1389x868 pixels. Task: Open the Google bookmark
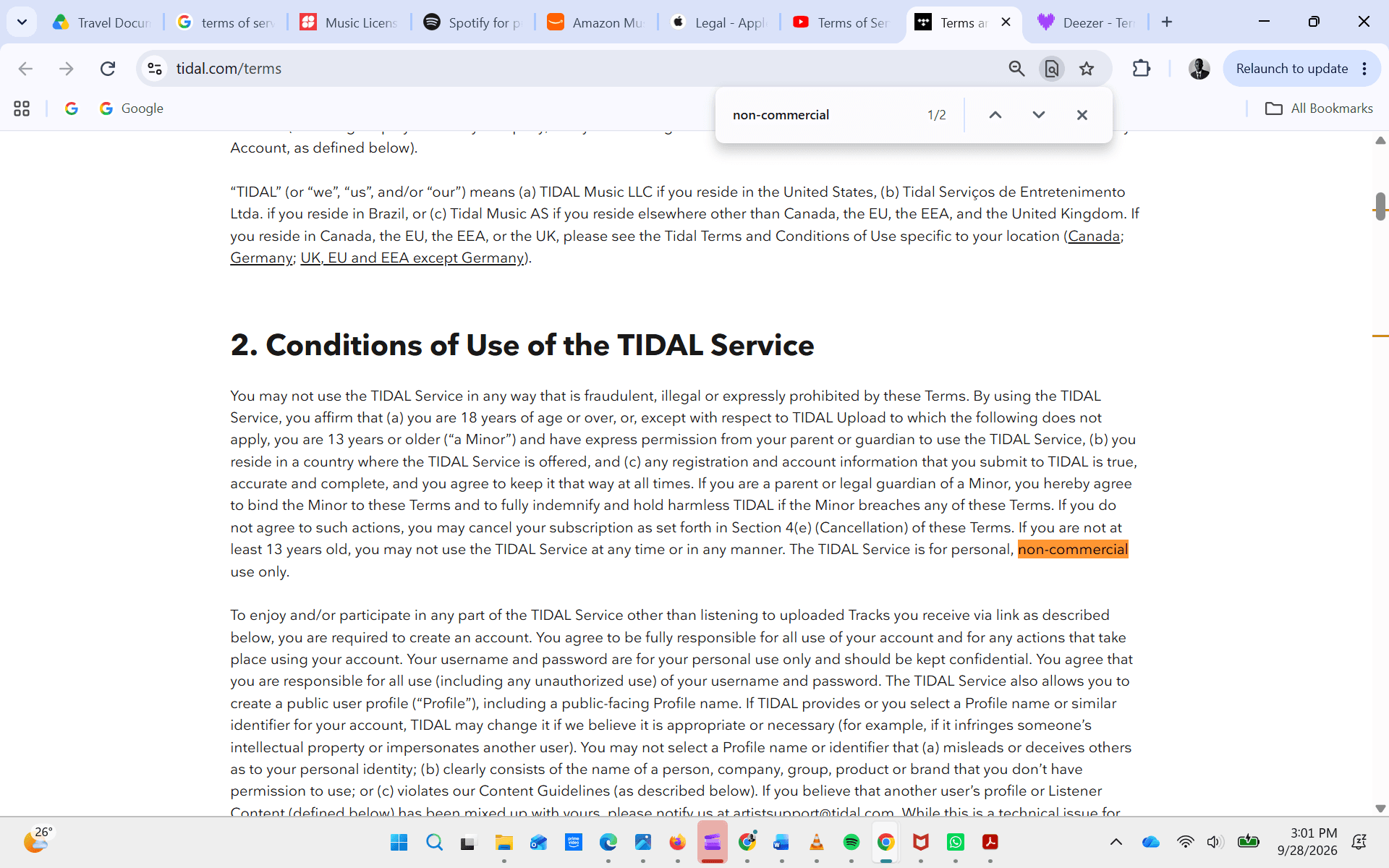pos(132,109)
